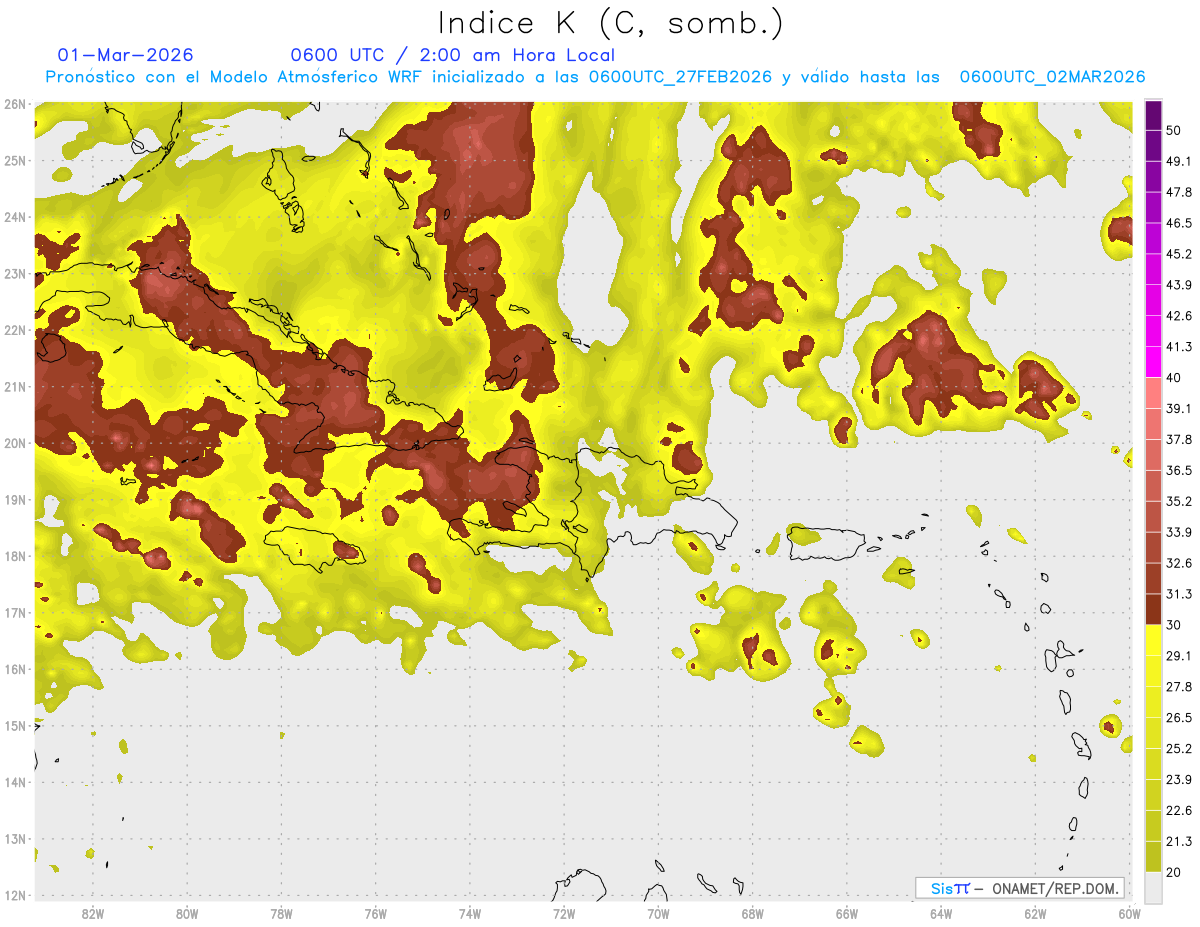The height and width of the screenshot is (927, 1200).
Task: Click the latitude label '26N'
Action: (15, 103)
